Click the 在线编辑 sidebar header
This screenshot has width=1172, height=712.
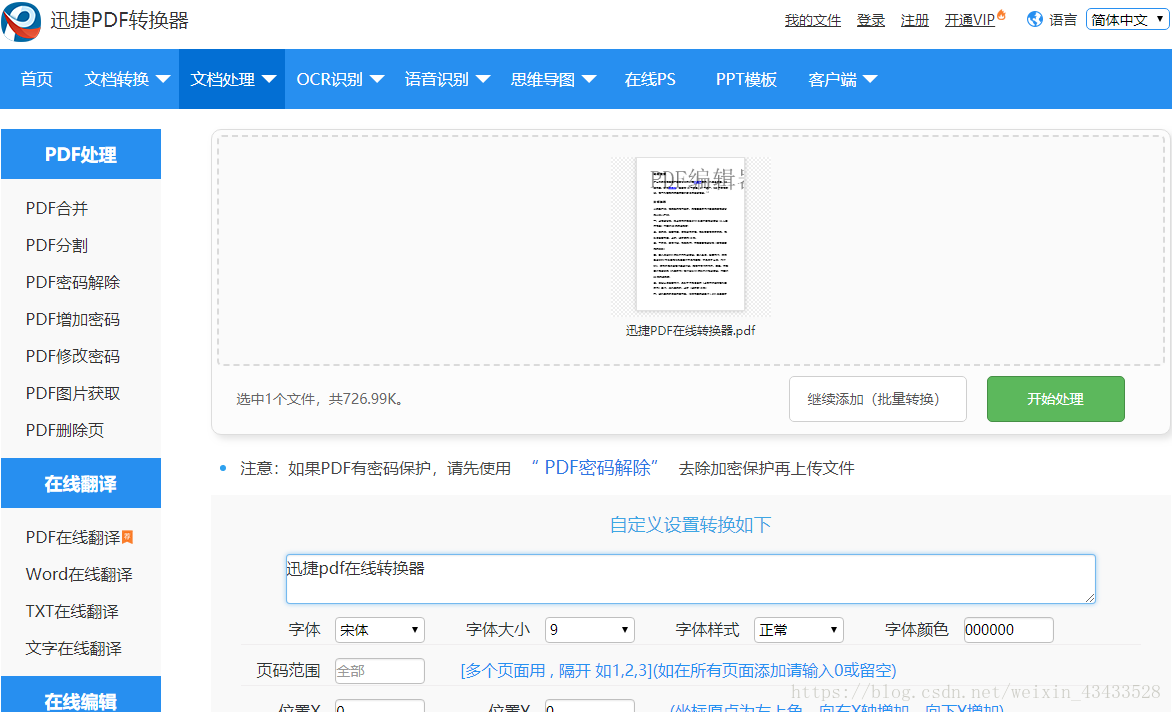(x=81, y=695)
